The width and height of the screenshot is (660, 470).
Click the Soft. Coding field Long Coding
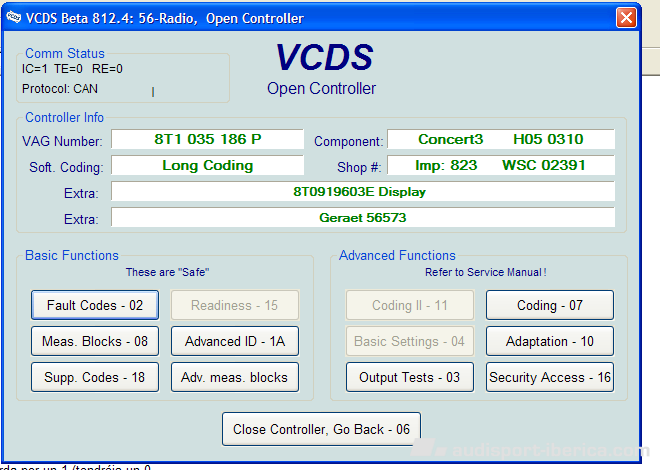click(x=208, y=165)
